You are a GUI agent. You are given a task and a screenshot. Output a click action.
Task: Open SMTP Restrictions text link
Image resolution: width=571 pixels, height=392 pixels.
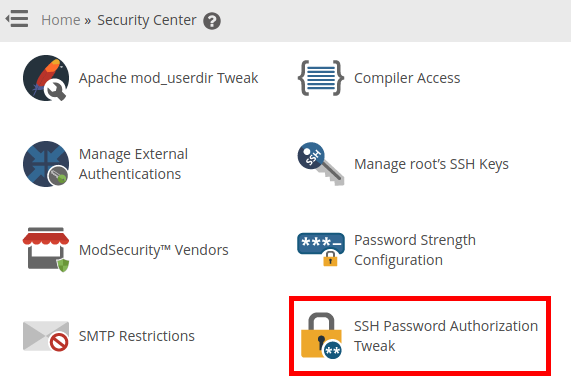click(x=137, y=336)
